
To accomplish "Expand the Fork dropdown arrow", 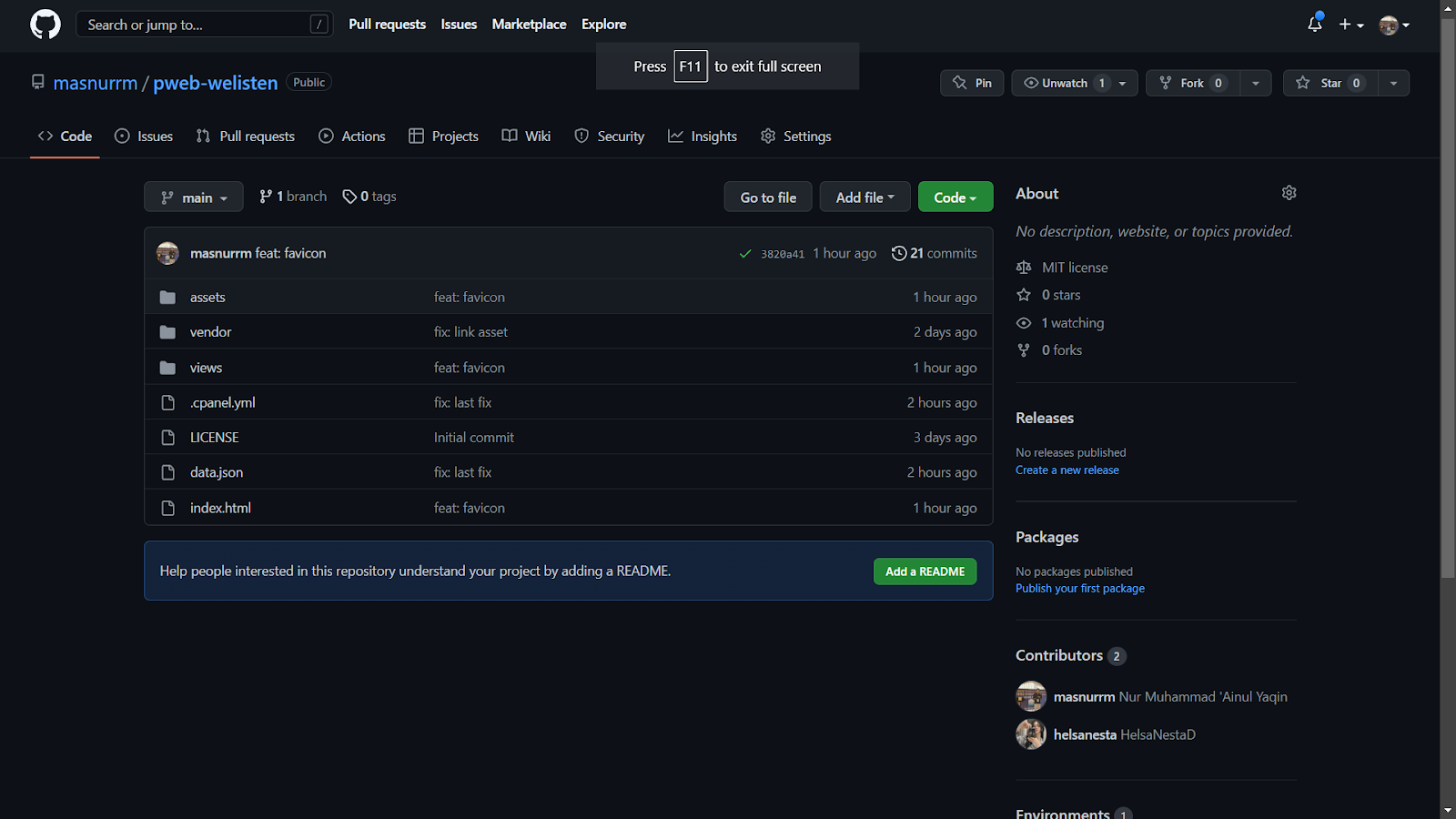I will point(1256,83).
